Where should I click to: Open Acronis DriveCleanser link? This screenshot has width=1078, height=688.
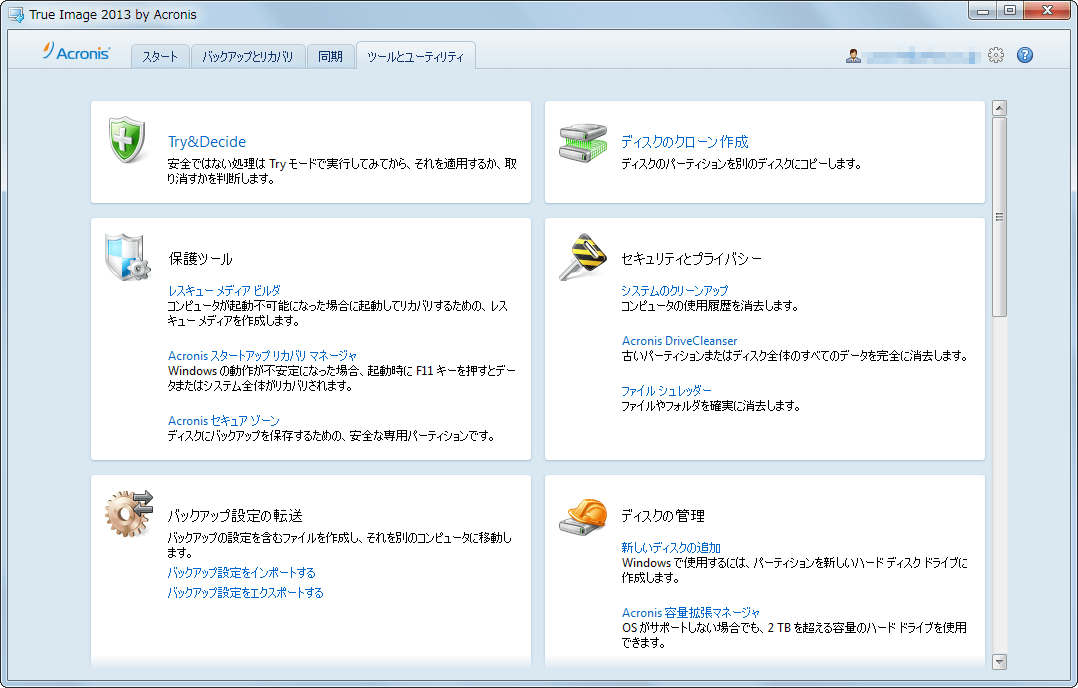point(679,340)
